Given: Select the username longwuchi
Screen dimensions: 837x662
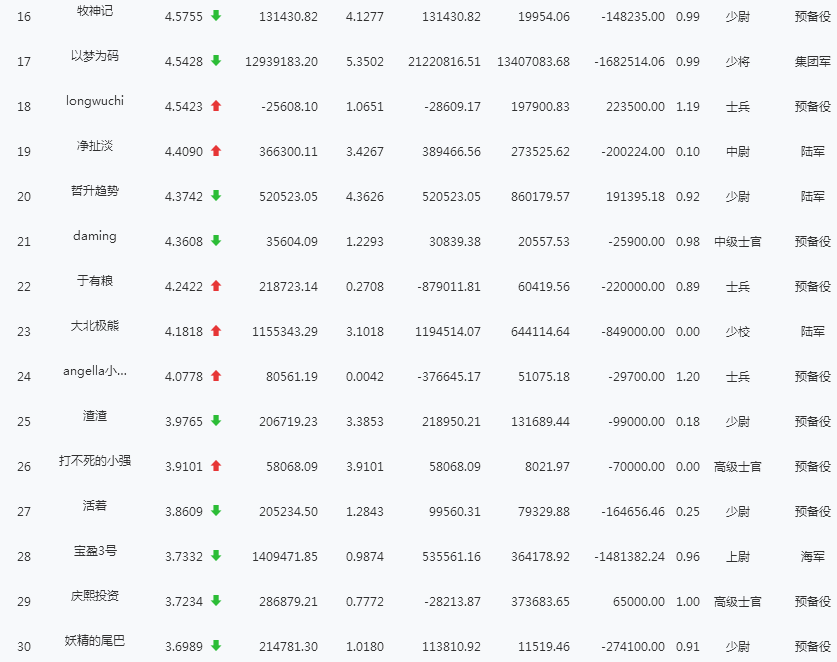Looking at the screenshot, I should click(x=95, y=101).
